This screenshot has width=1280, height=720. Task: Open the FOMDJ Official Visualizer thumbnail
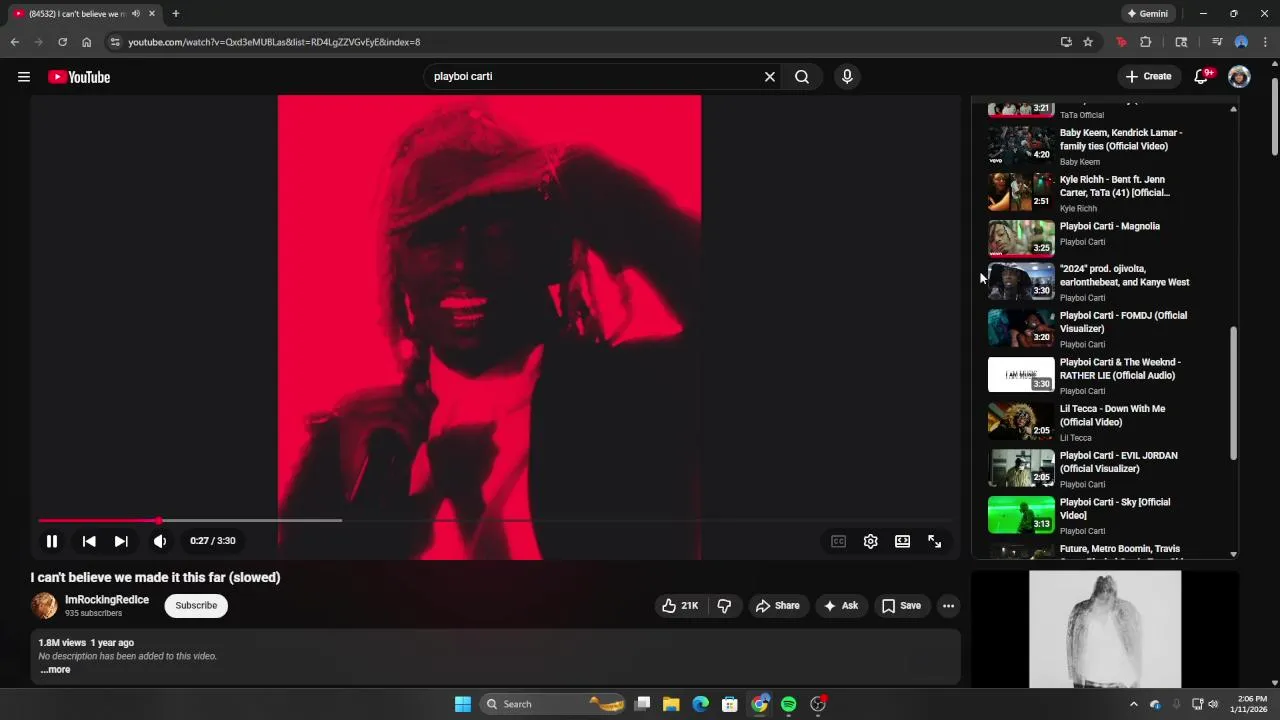(1021, 328)
